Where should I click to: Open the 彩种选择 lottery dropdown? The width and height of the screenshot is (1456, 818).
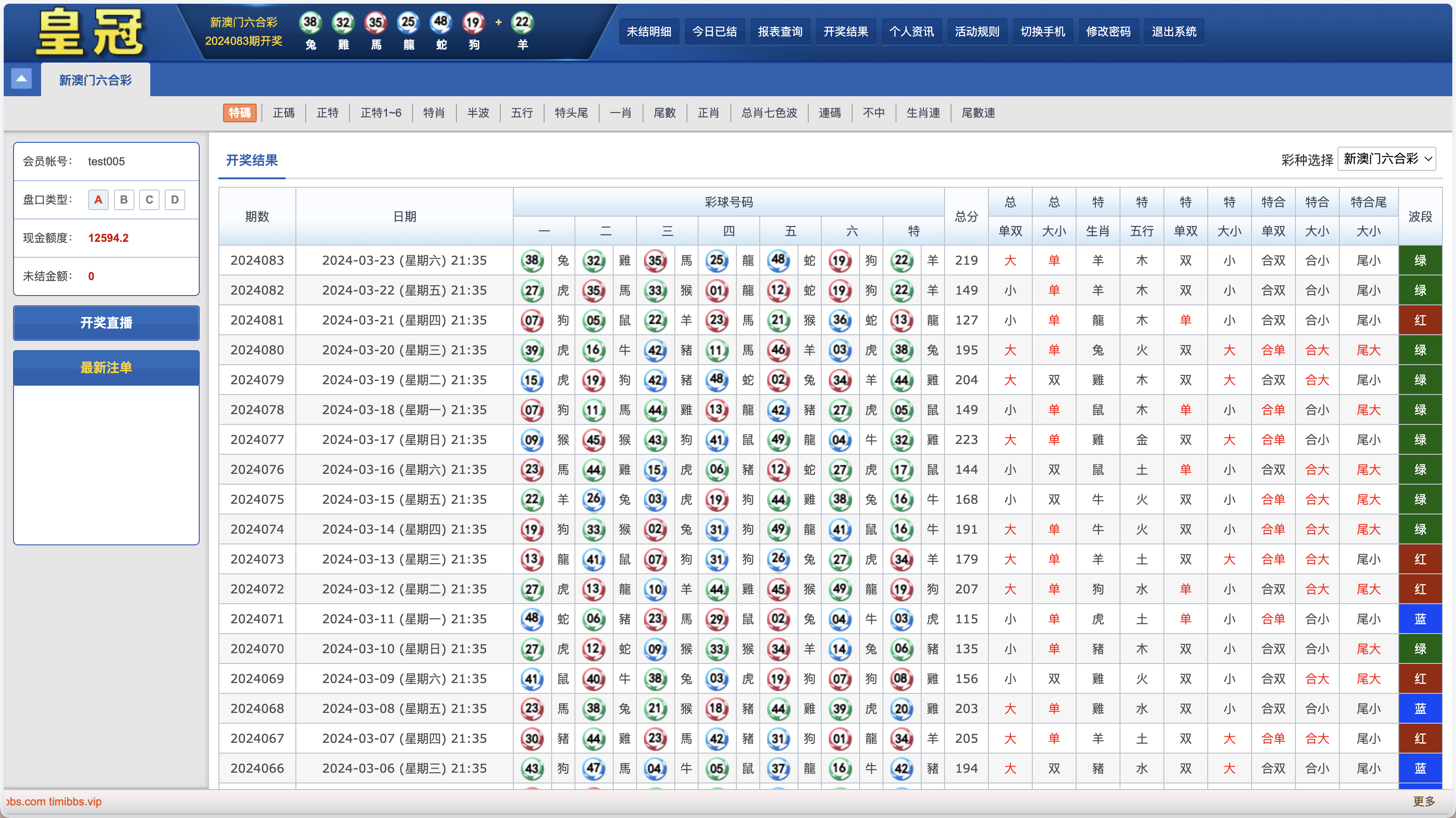point(1386,159)
